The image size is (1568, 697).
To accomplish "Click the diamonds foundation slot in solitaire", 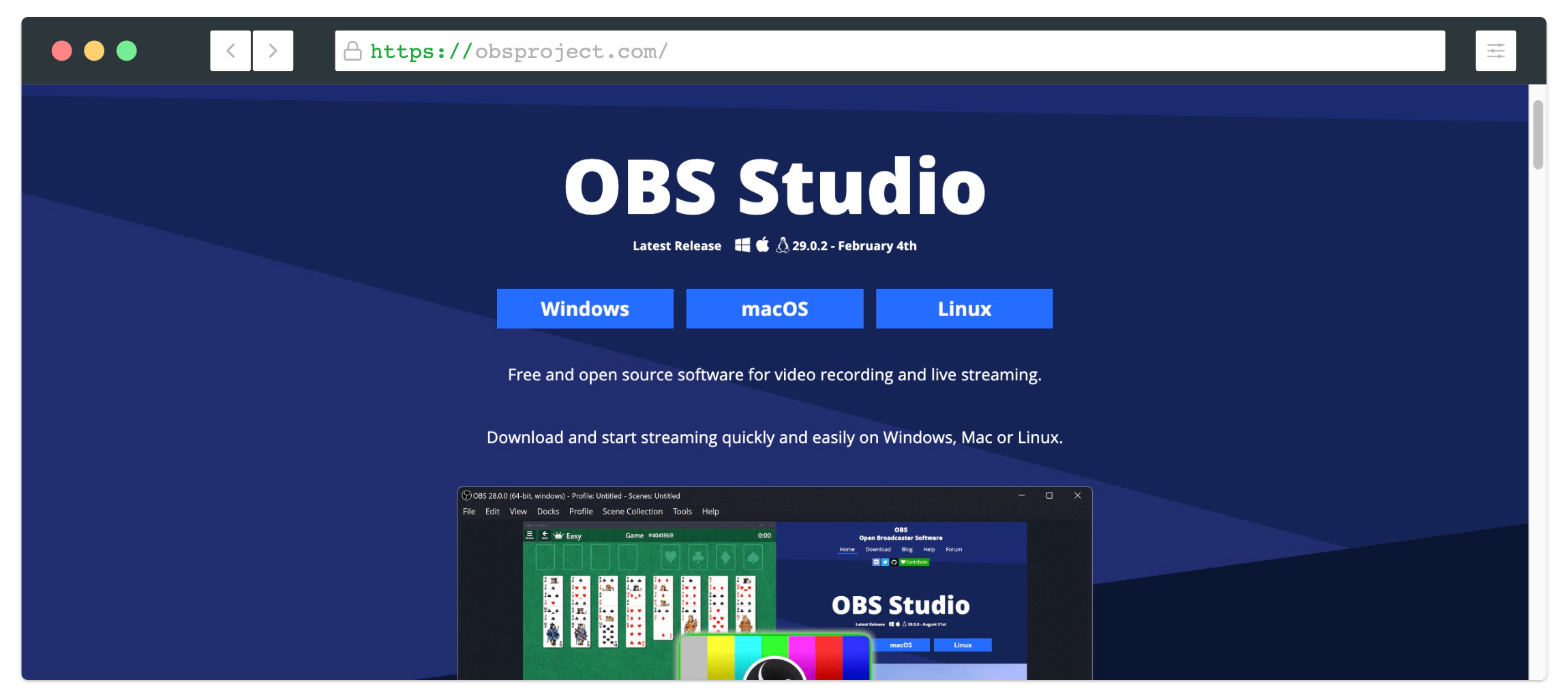I will click(x=725, y=558).
